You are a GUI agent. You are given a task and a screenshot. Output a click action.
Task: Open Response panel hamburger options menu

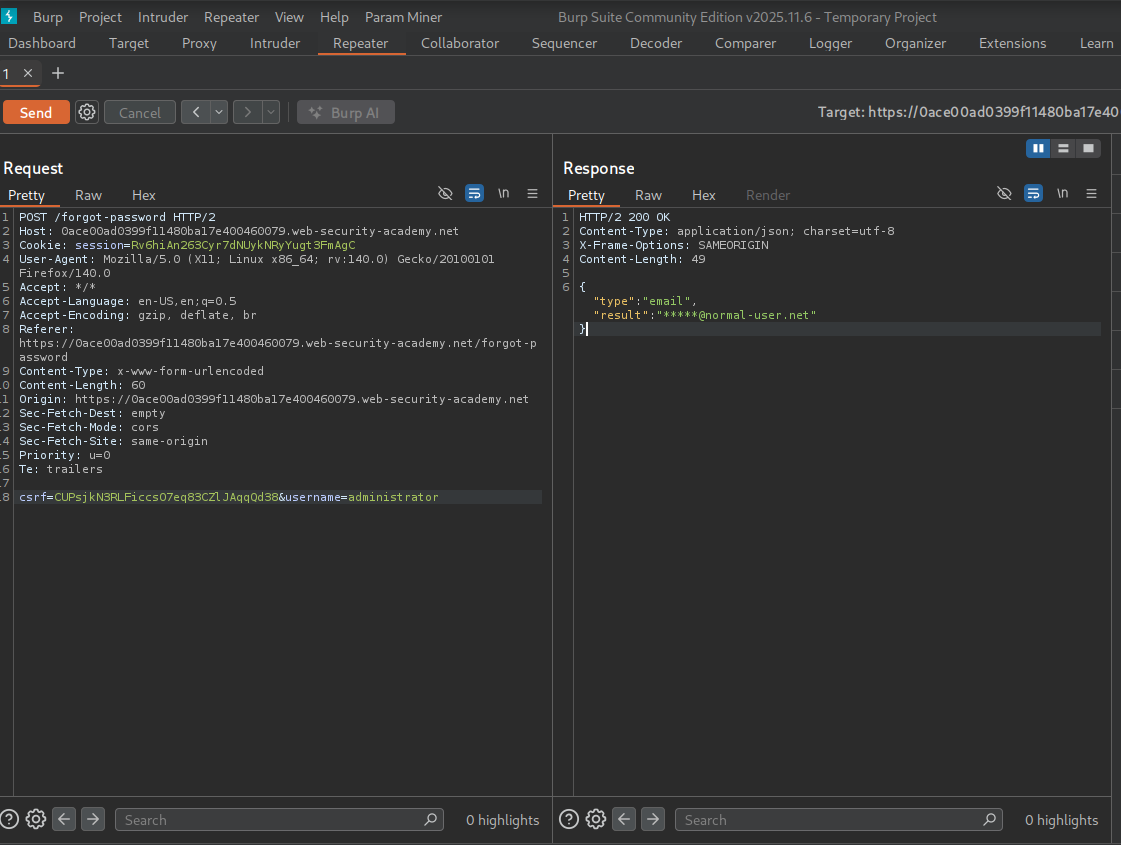1091,194
